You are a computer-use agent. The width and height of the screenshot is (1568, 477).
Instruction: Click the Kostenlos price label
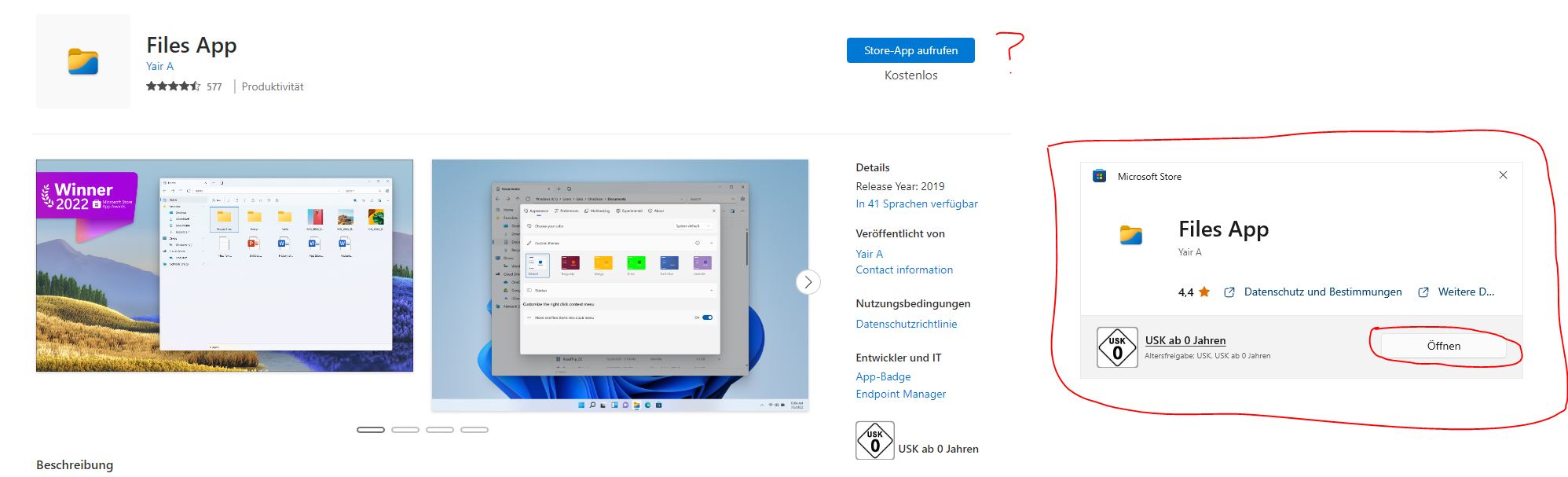910,75
